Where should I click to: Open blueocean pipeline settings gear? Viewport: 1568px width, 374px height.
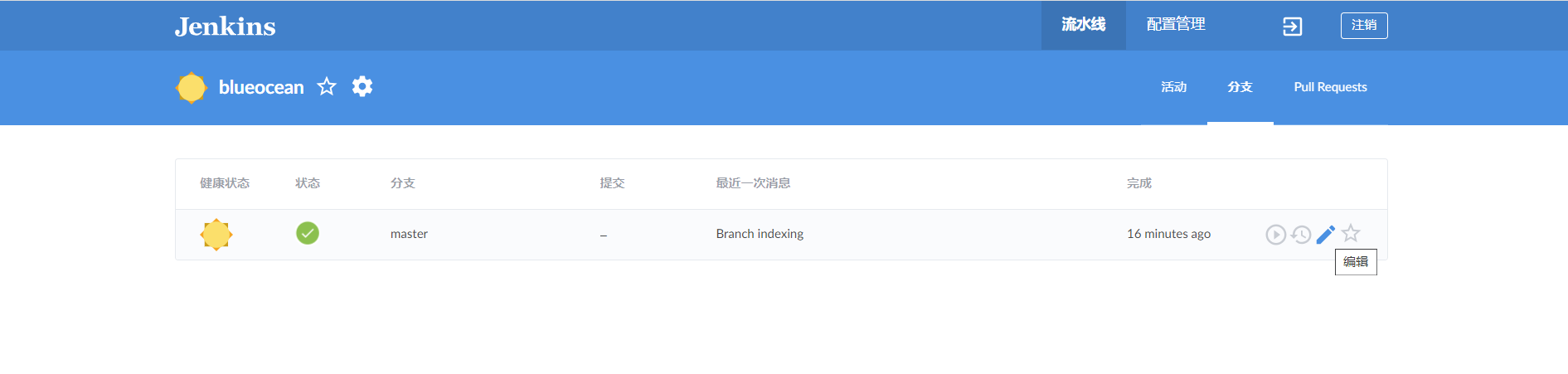(x=362, y=86)
